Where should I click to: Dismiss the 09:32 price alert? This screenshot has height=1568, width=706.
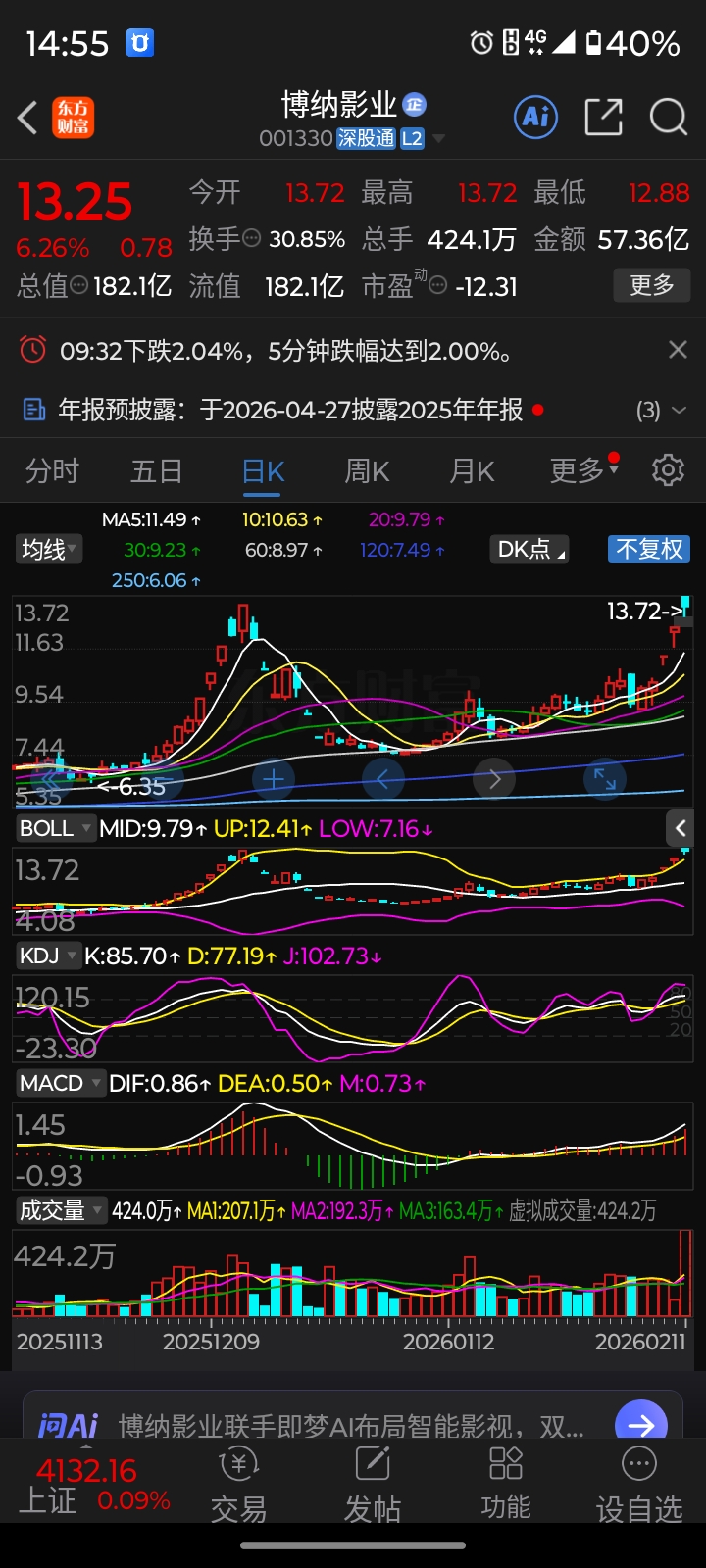(x=678, y=350)
